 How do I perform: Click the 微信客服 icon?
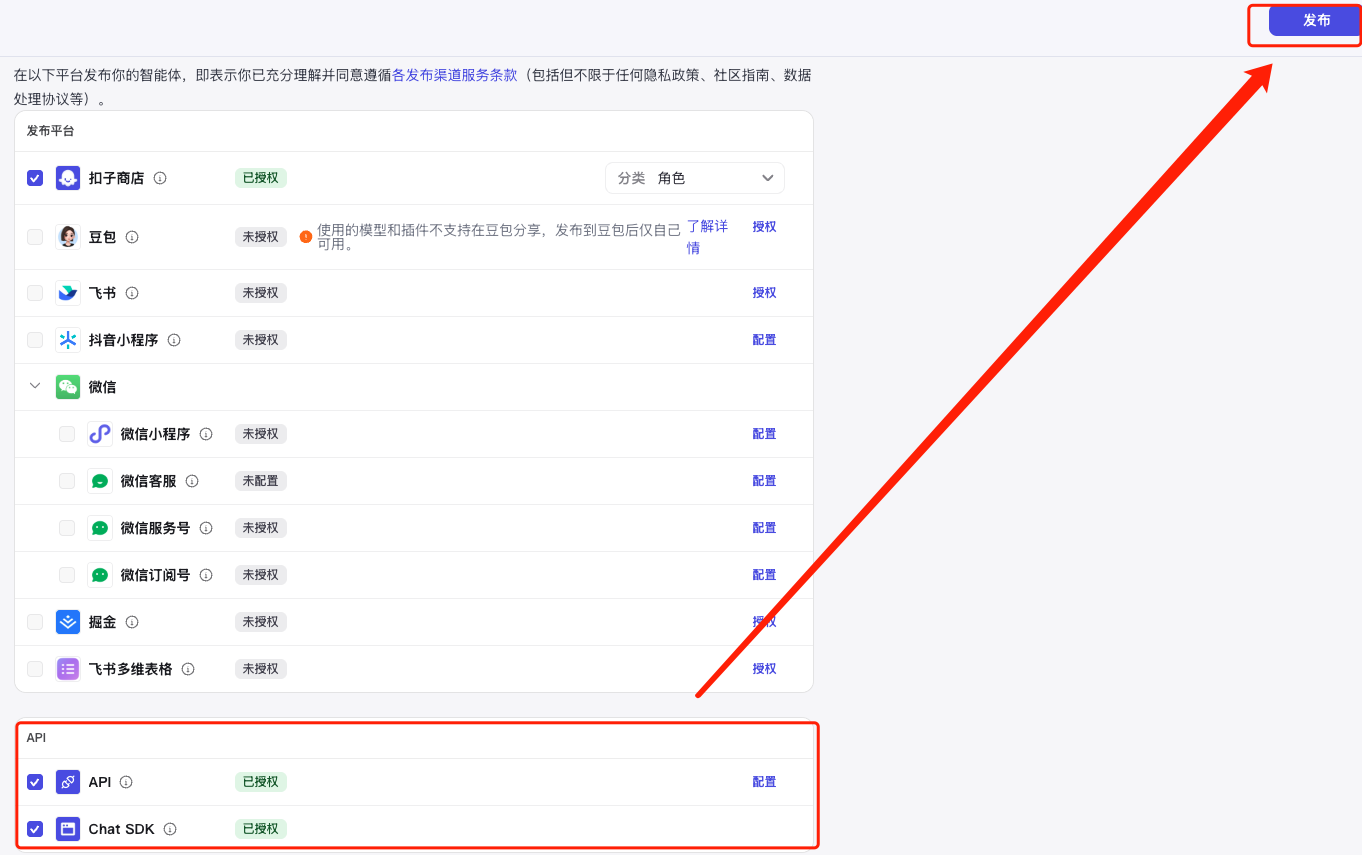click(100, 481)
